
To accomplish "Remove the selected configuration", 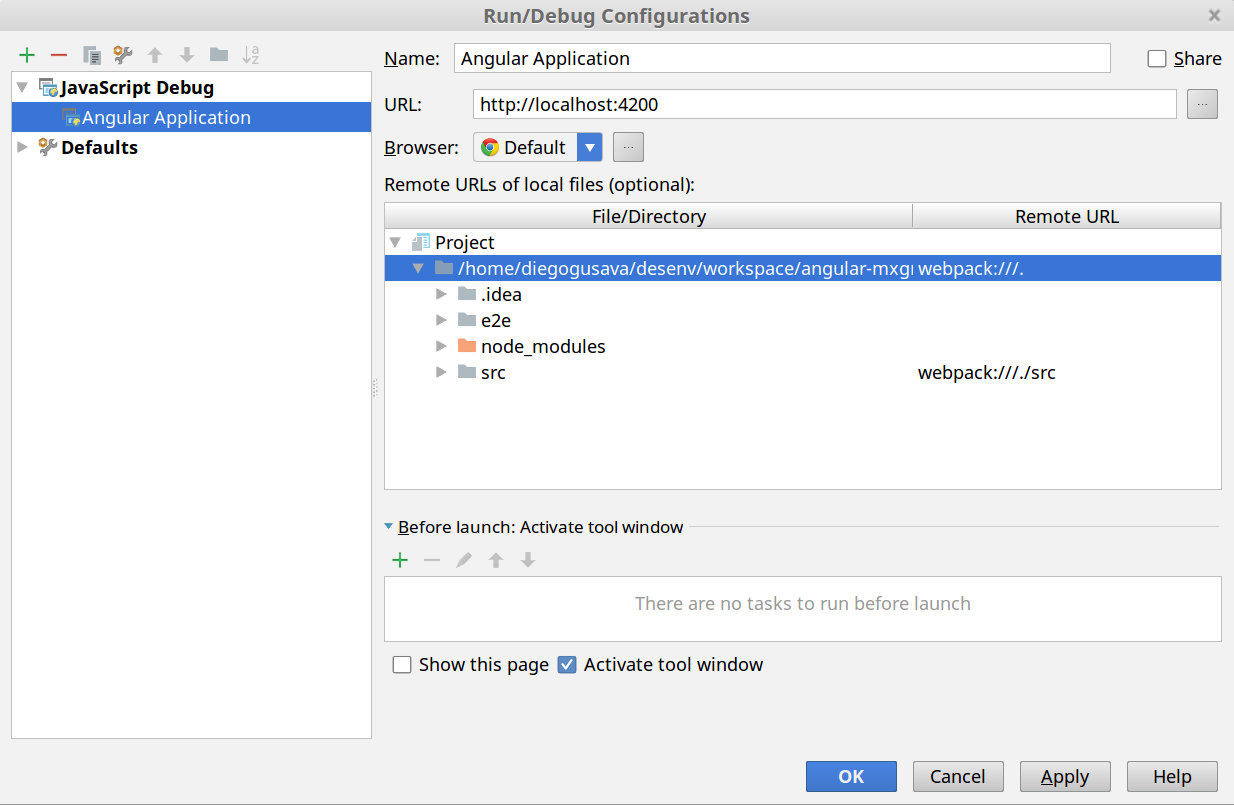I will pos(59,55).
